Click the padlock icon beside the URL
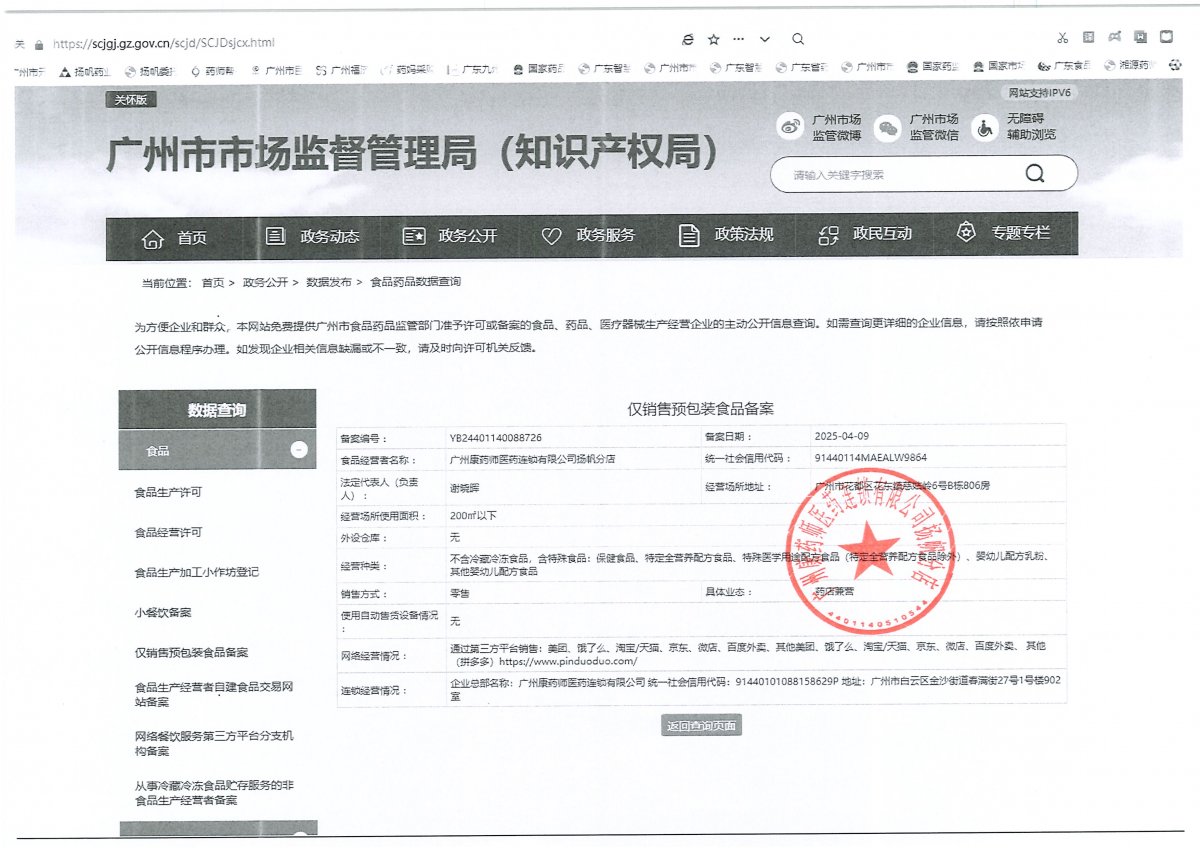 (x=39, y=44)
